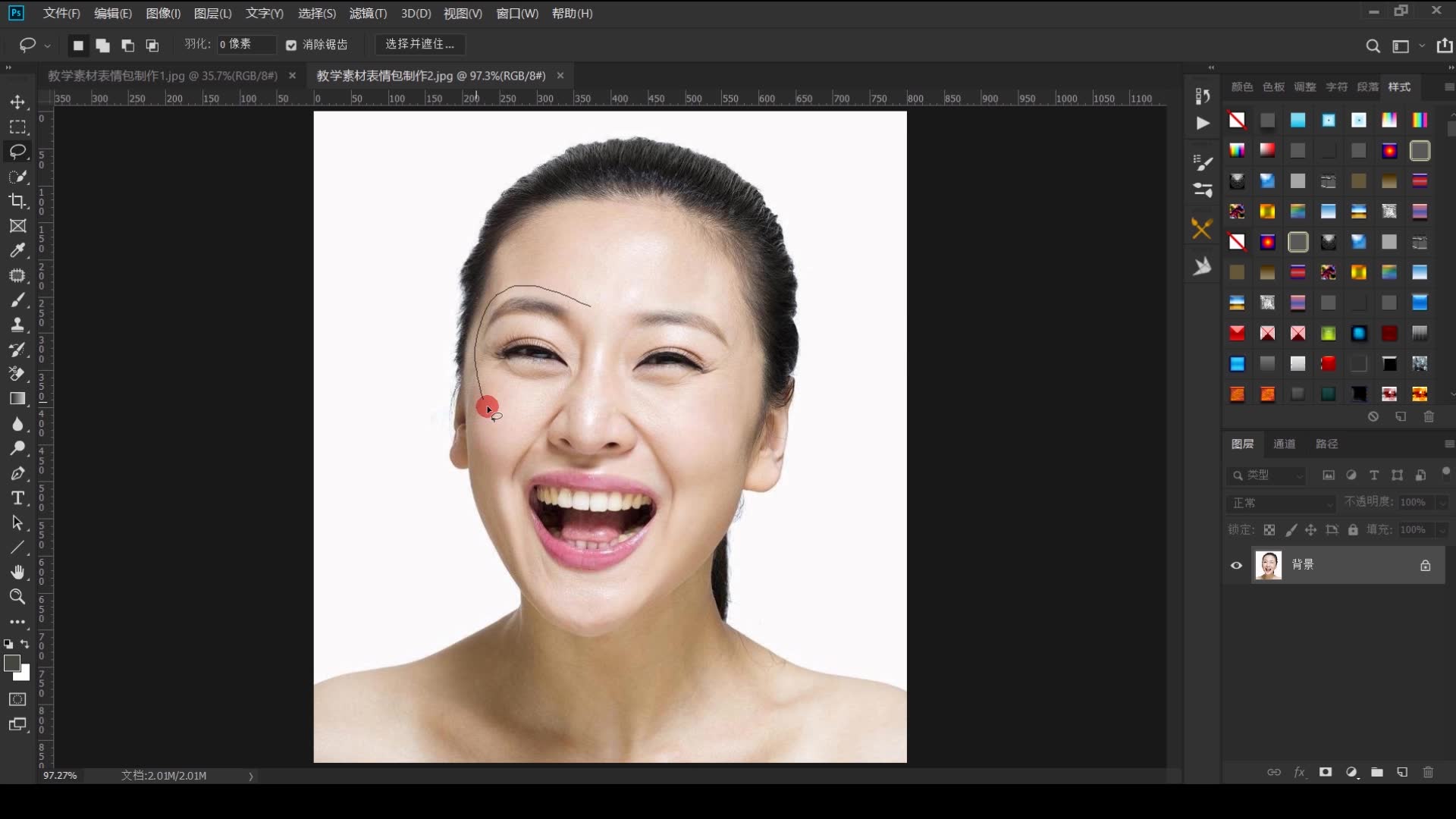1456x819 pixels.
Task: Choose New selection mode
Action: (78, 45)
